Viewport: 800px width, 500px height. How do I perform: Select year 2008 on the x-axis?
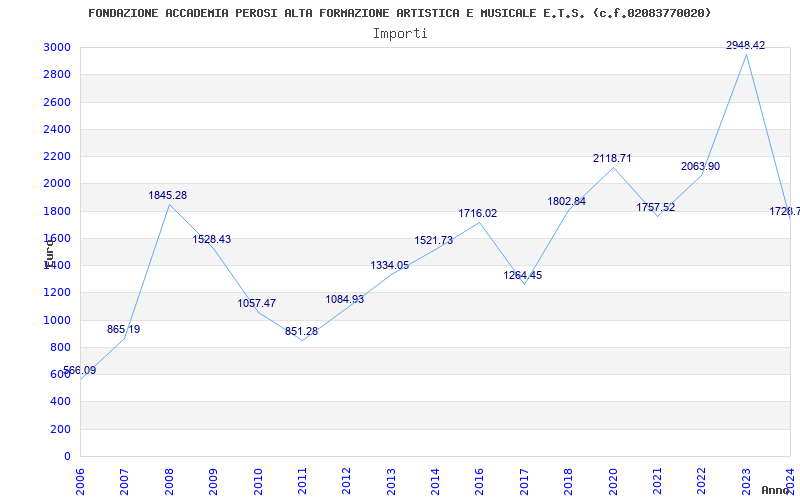pos(169,481)
